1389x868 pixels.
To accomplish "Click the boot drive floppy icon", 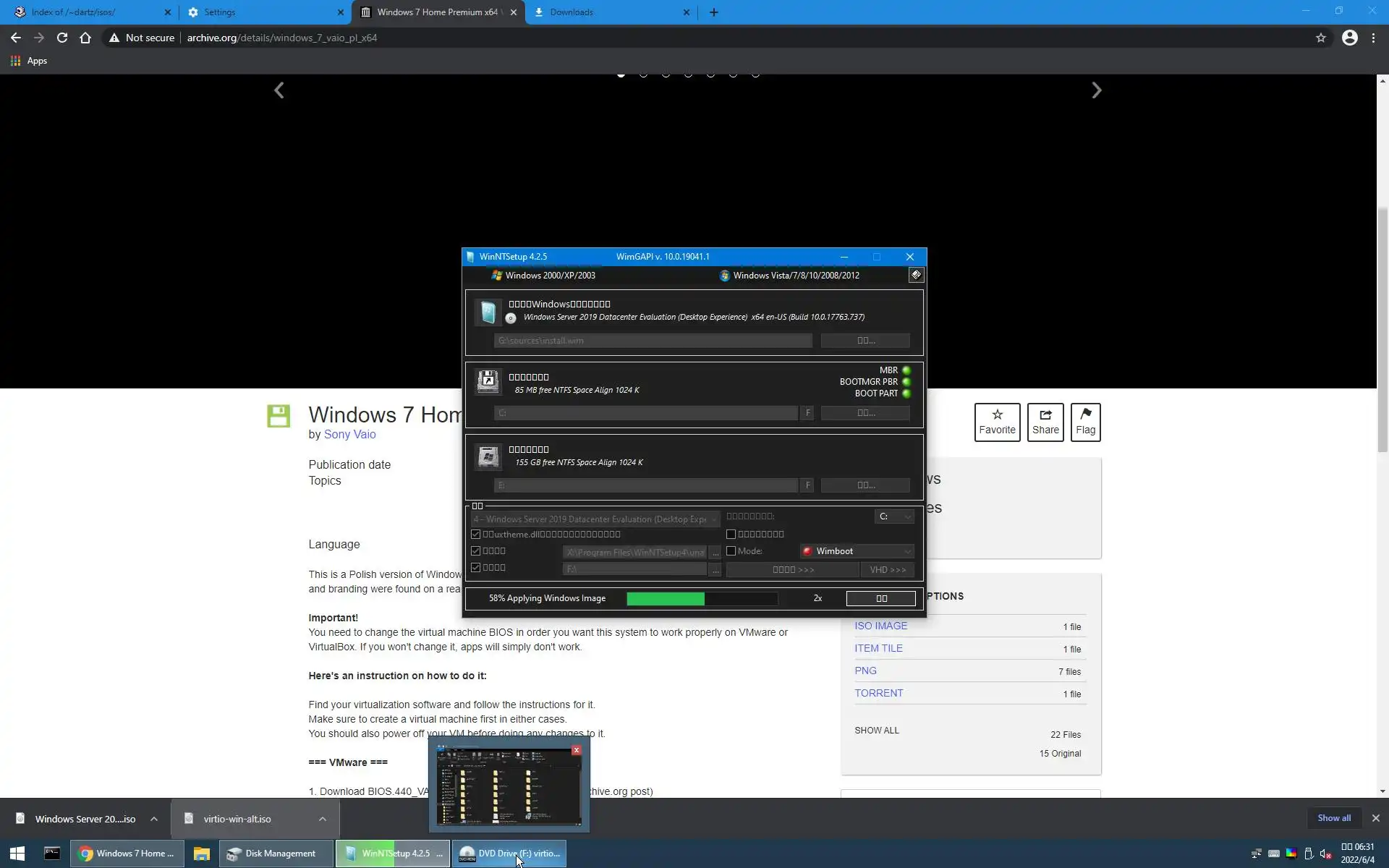I will click(x=488, y=381).
